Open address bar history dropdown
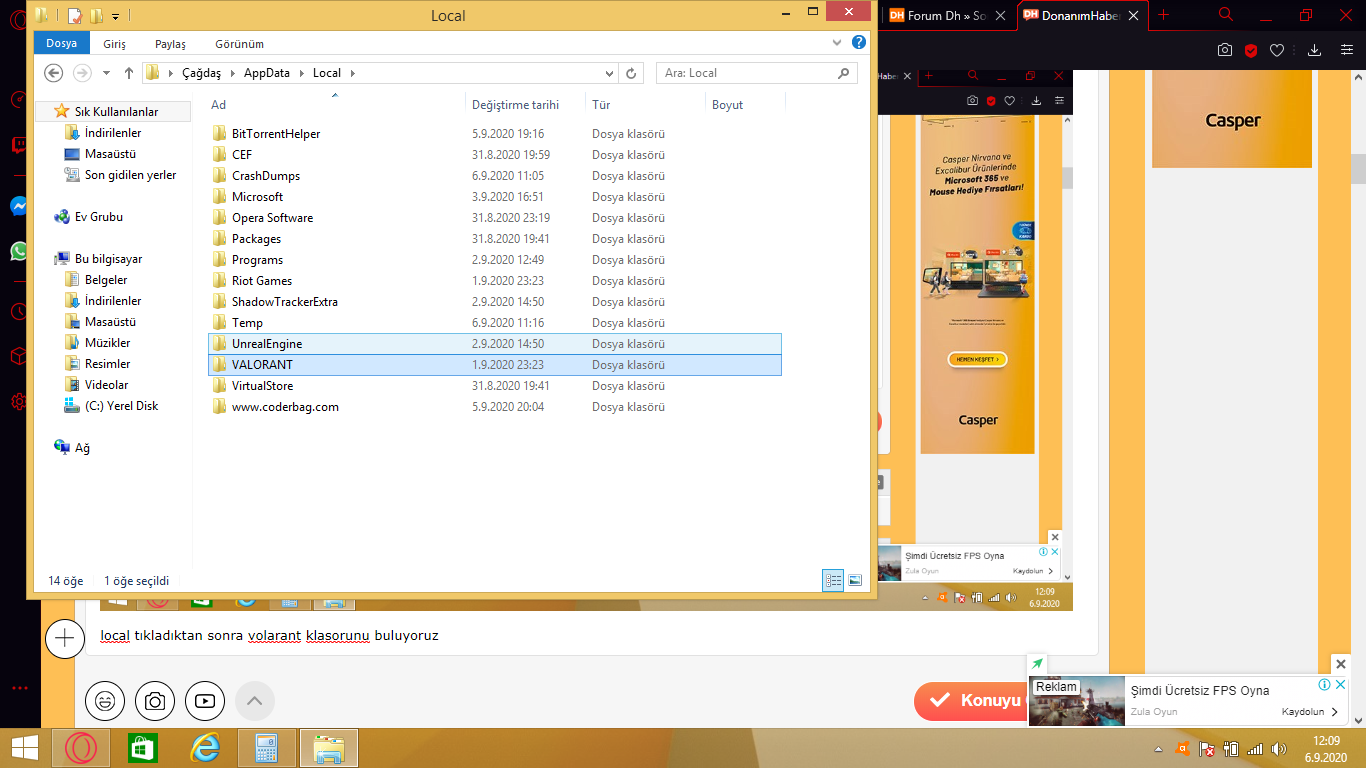Viewport: 1366px width, 768px height. click(610, 73)
